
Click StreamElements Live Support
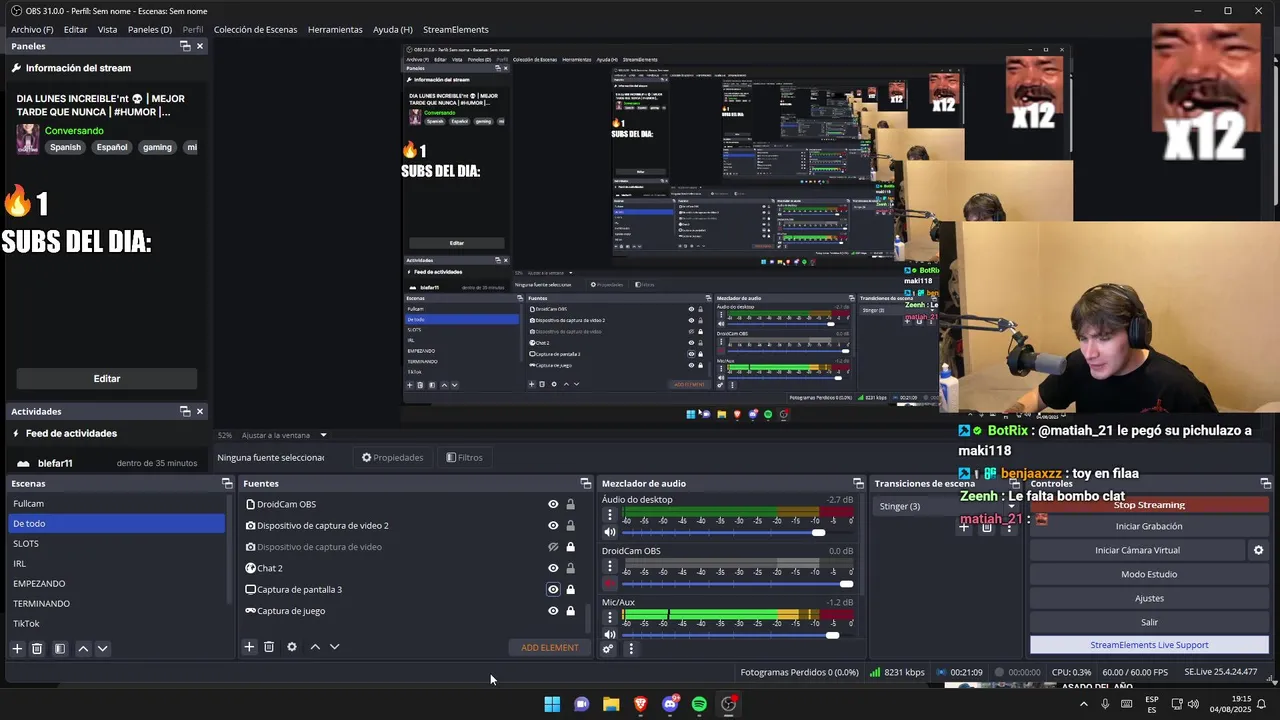1149,645
